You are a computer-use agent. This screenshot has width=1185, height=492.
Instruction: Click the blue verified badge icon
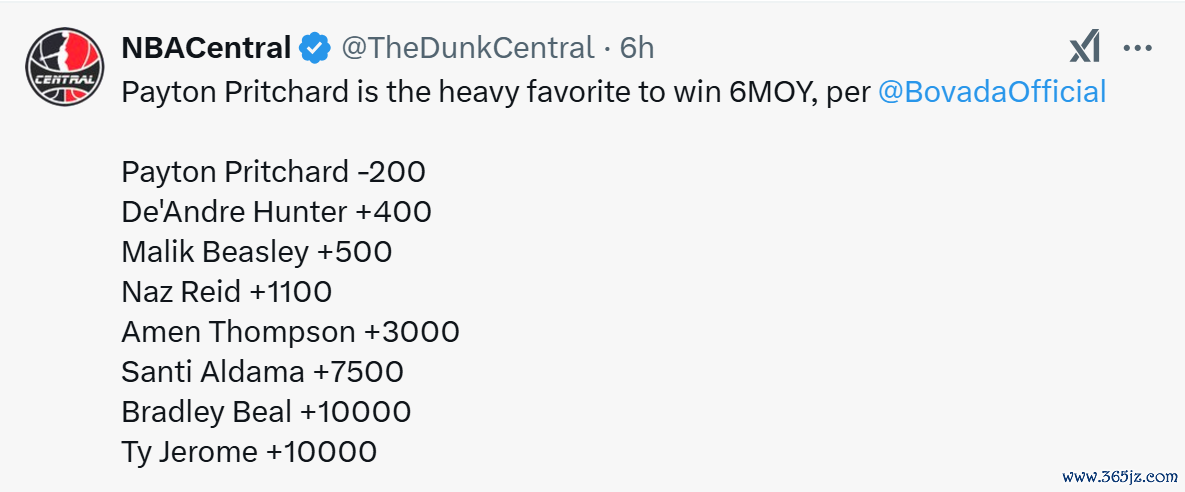[x=314, y=49]
